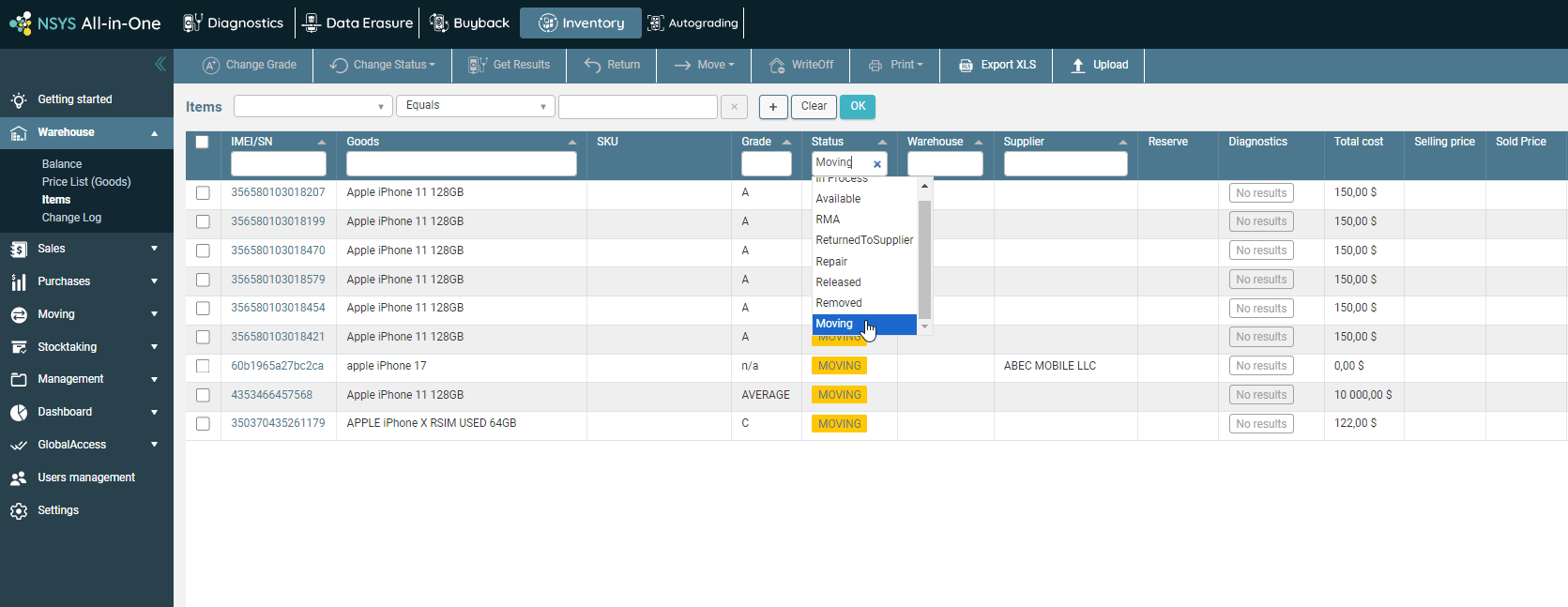Click the Getting started lightbulb icon
Screen dimensions: 1568x607
[x=18, y=99]
